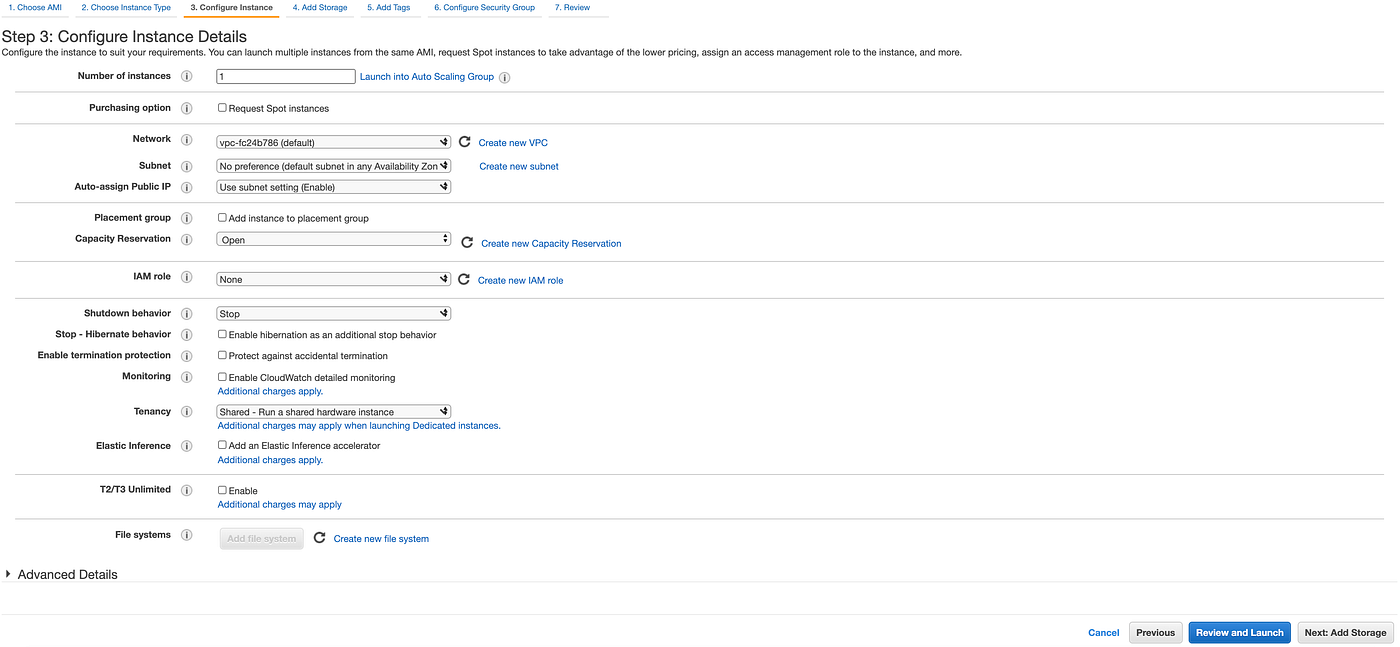Open the Auto-assign Public IP selector

(333, 186)
